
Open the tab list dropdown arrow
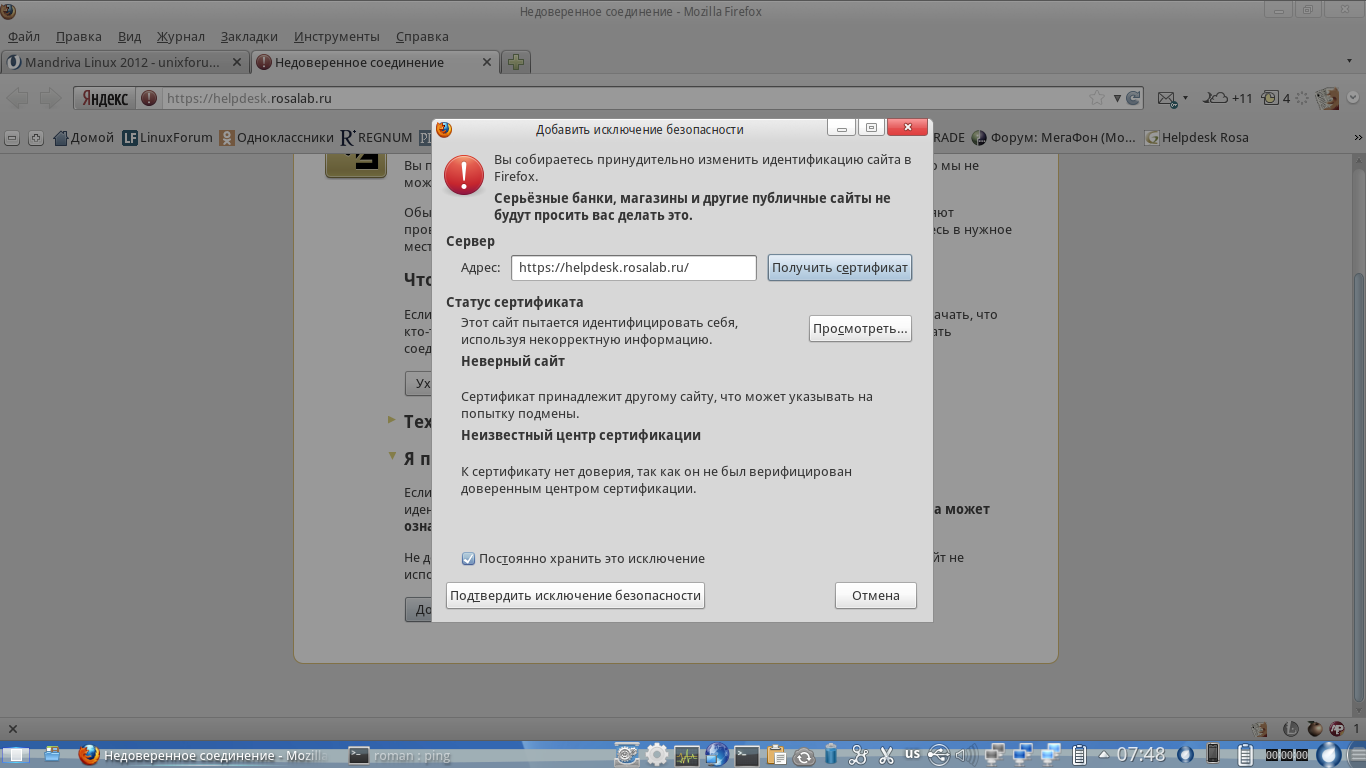click(1351, 62)
